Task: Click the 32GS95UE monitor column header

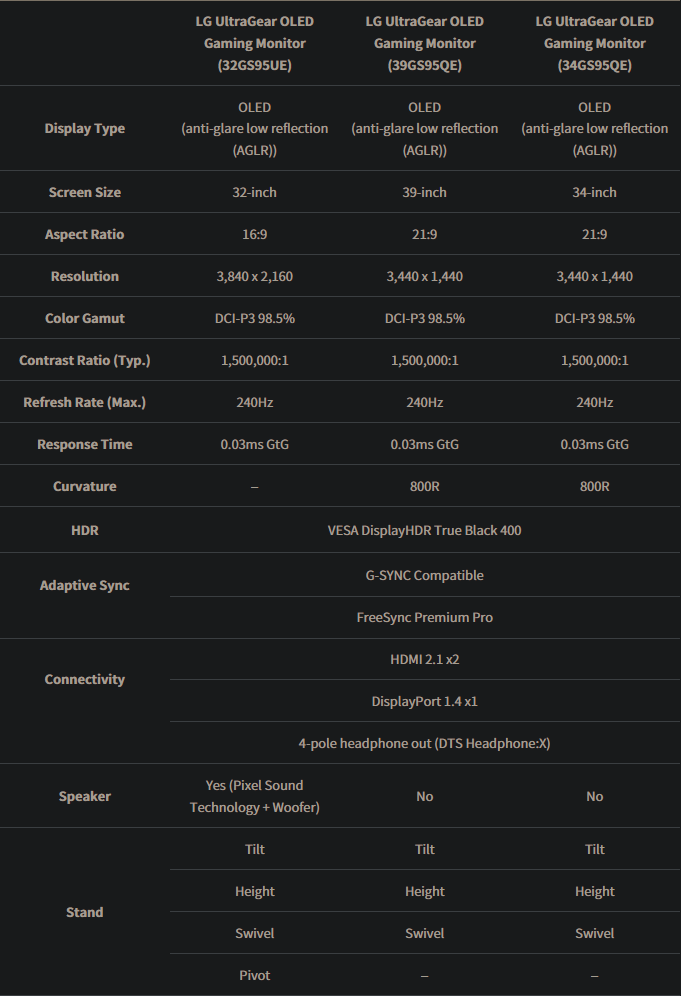Action: point(254,43)
